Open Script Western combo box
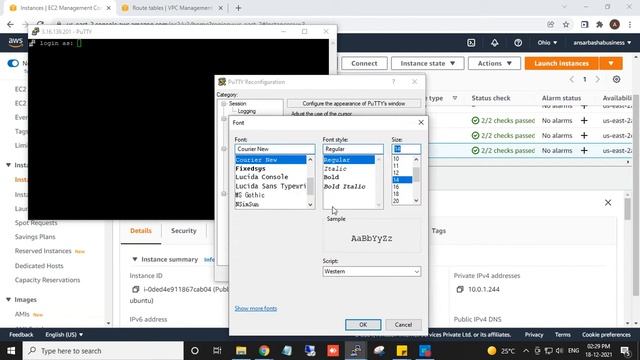This screenshot has width=640, height=360. point(371,271)
